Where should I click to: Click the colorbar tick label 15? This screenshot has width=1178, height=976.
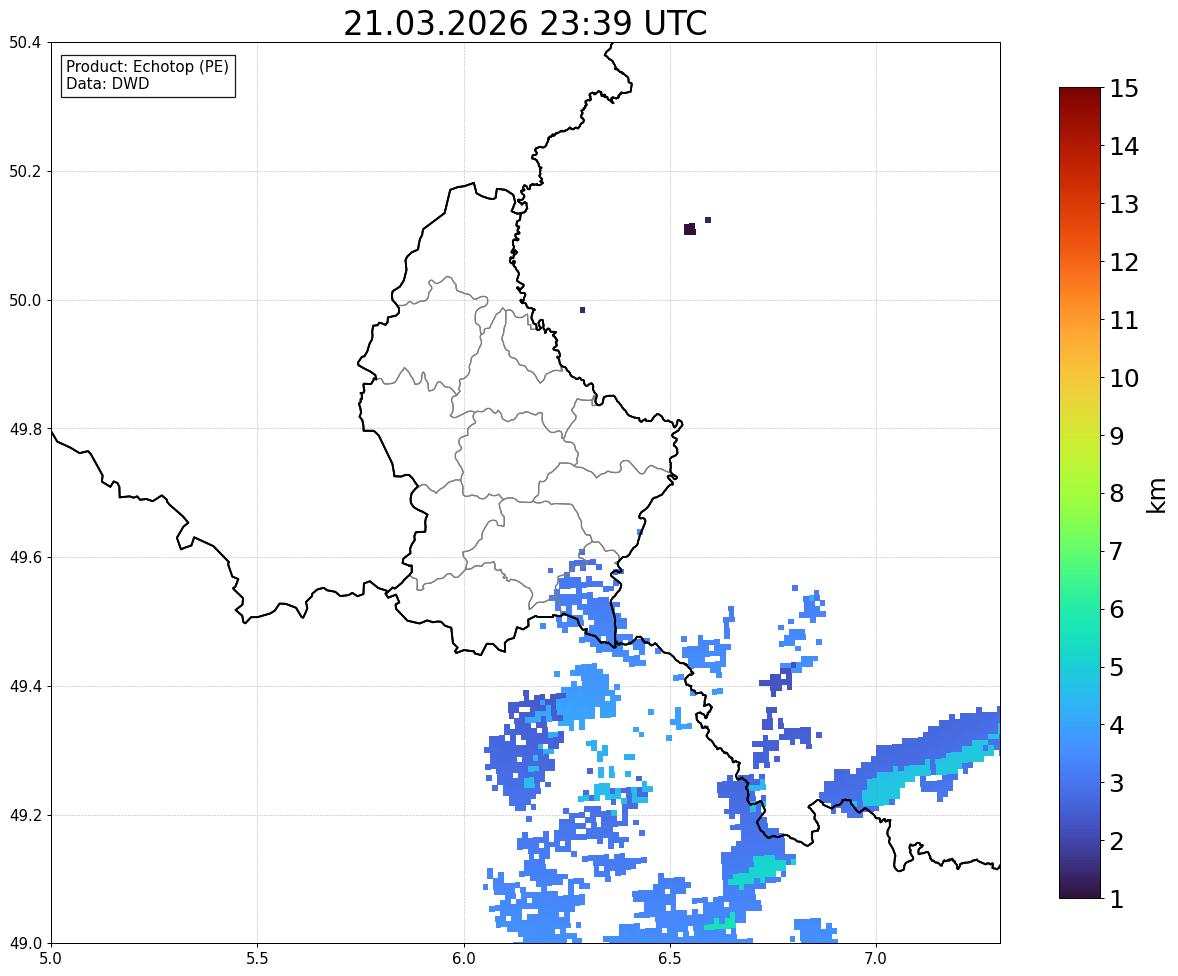pos(1124,89)
